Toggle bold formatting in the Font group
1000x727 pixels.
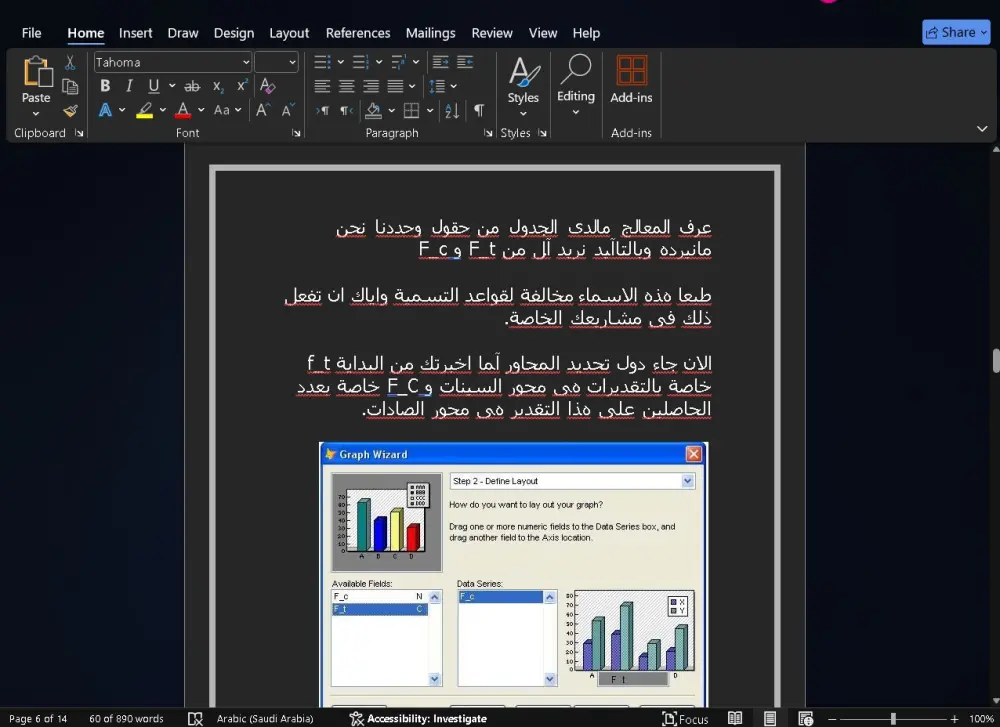tap(105, 86)
